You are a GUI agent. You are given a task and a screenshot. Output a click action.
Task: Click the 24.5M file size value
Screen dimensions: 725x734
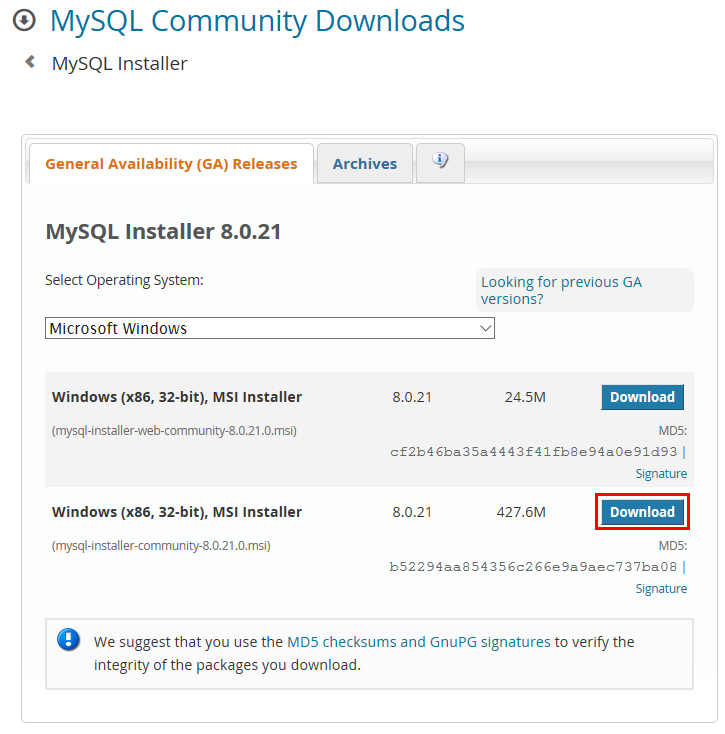pos(525,397)
